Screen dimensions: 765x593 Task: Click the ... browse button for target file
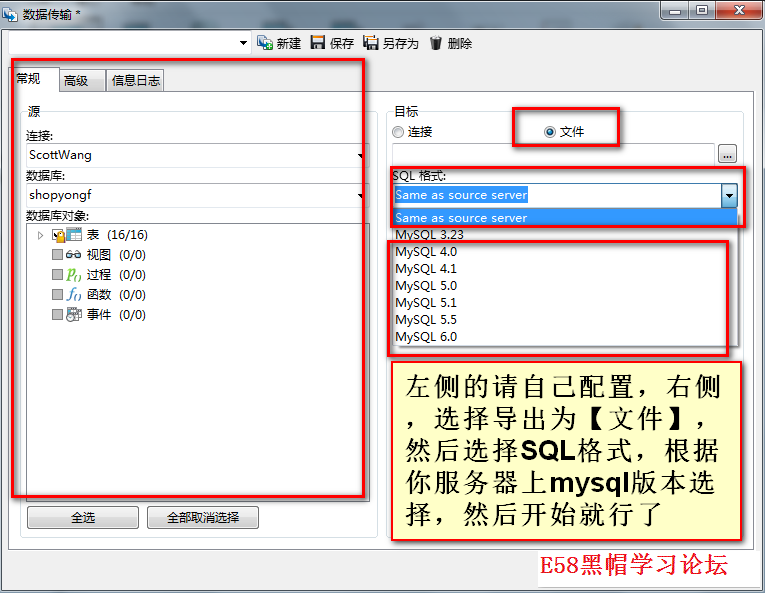[x=728, y=154]
